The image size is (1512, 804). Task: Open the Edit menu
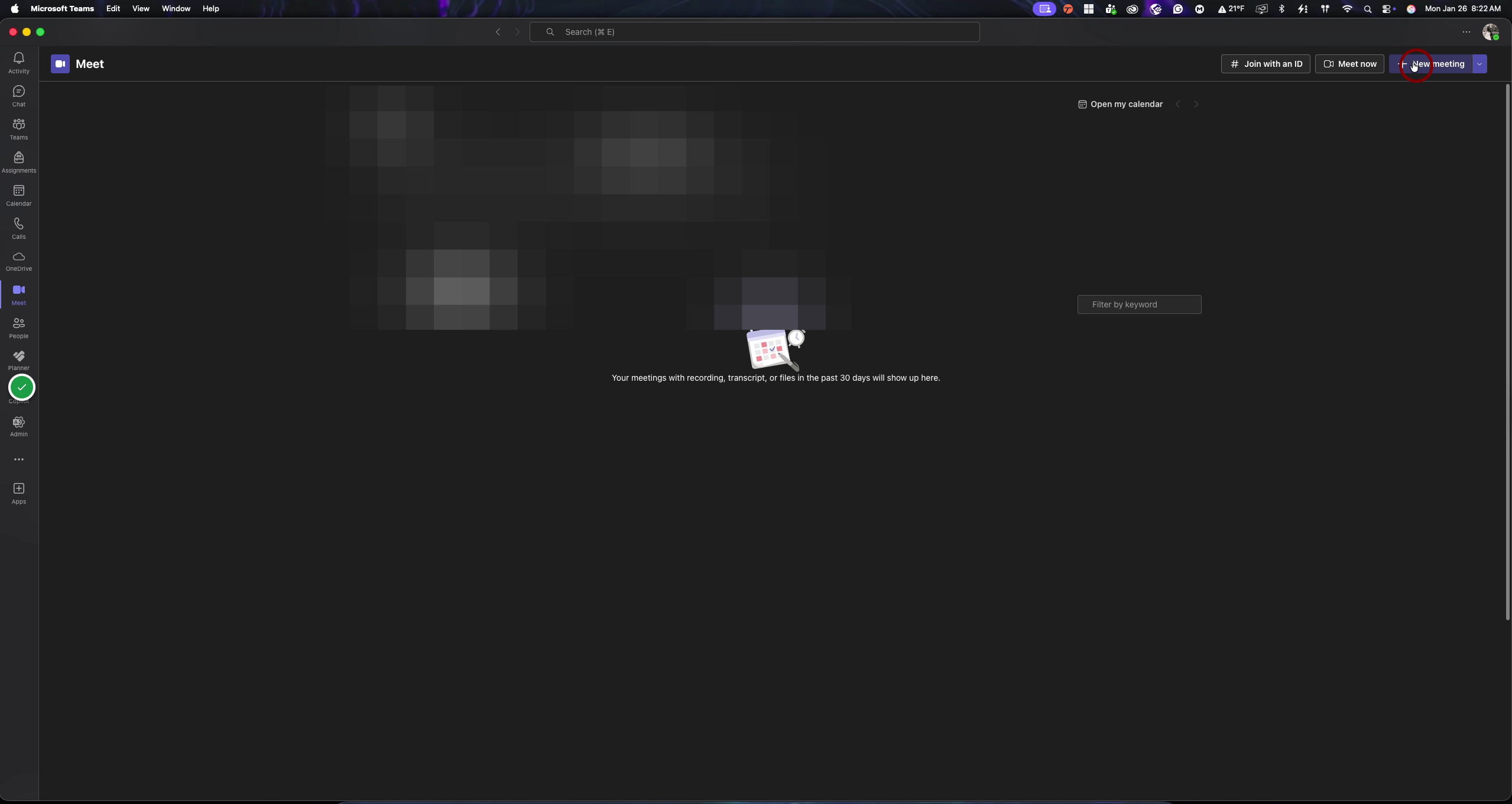click(x=113, y=8)
